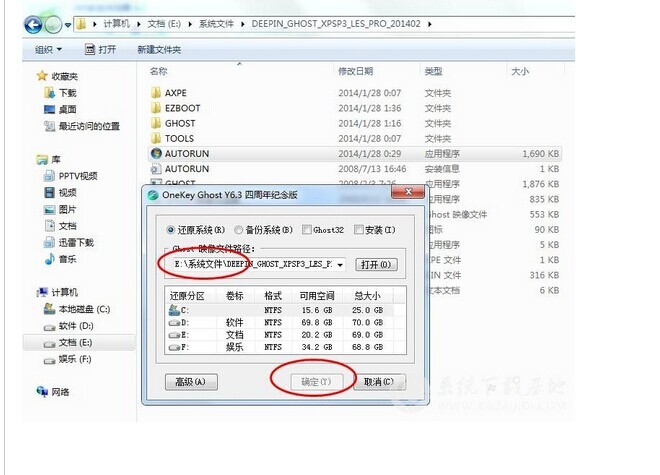The height and width of the screenshot is (475, 660).
Task: Select AUTORUN application icon
Action: (x=156, y=153)
